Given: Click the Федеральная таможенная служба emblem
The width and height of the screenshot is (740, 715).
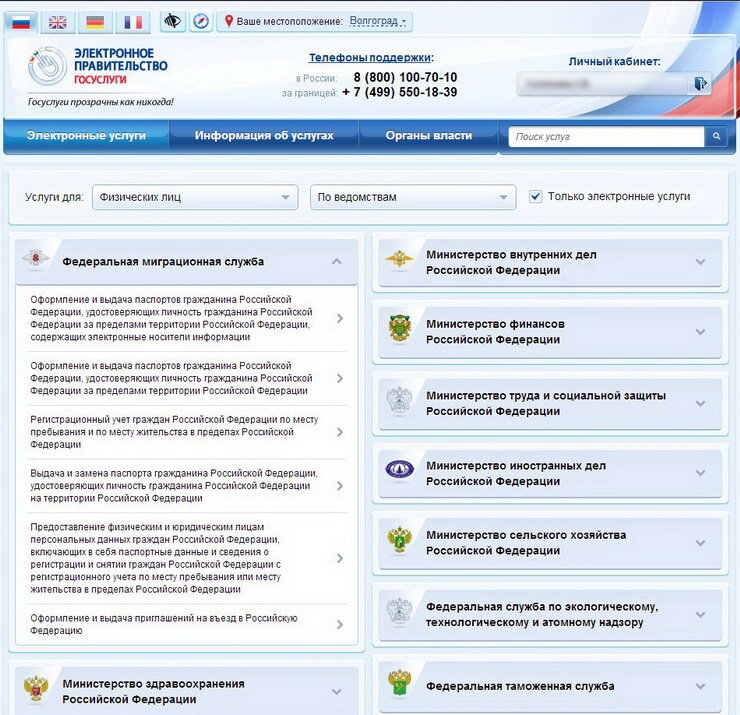Looking at the screenshot, I should click(x=399, y=682).
